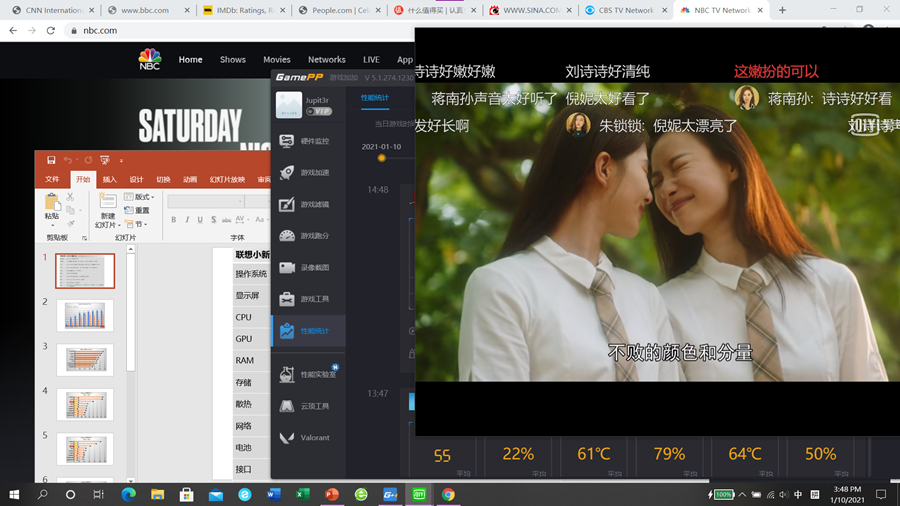This screenshot has width=900, height=506.
Task: Toggle Italic formatting in PowerPoint
Action: click(x=187, y=220)
